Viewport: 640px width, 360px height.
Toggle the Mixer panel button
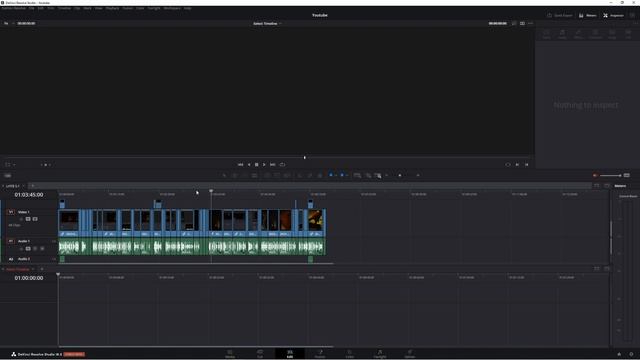pyautogui.click(x=587, y=16)
